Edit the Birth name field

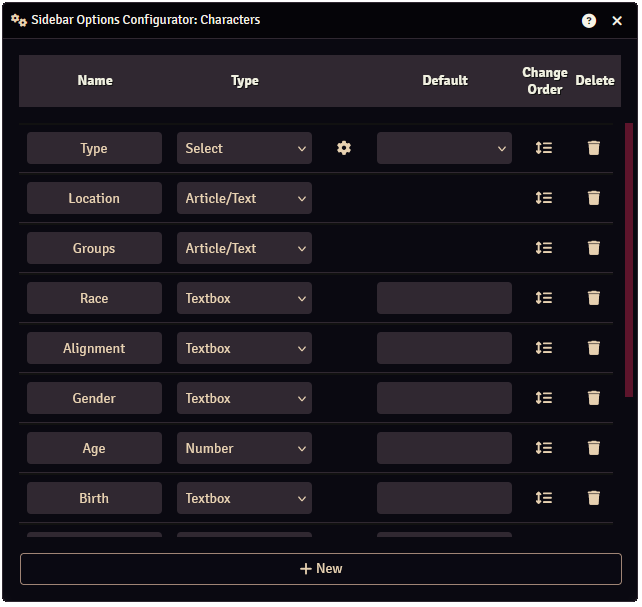click(94, 498)
